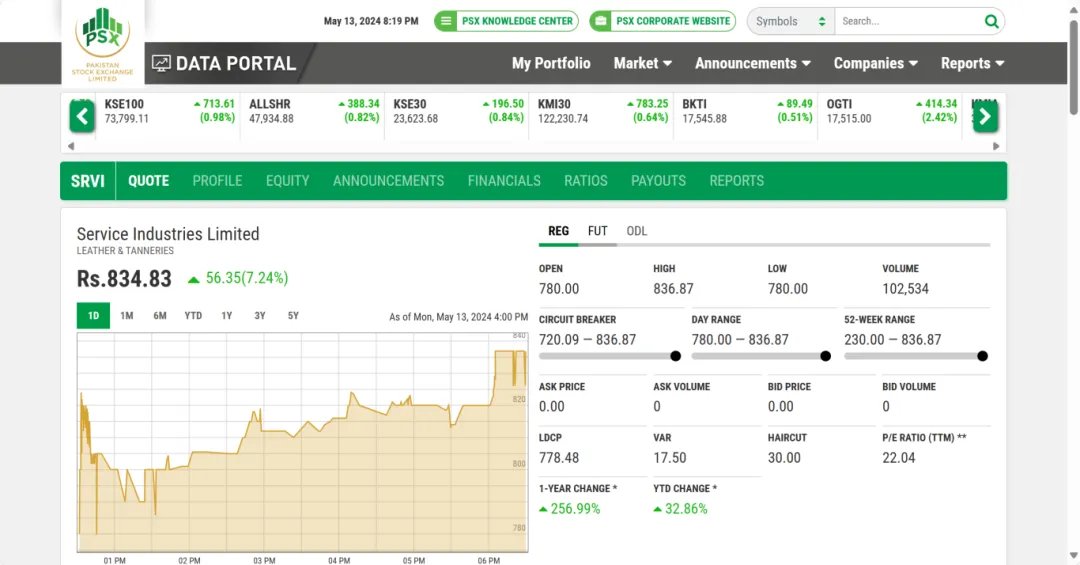Image resolution: width=1080 pixels, height=565 pixels.
Task: Click the Service Industries Limited heading
Action: (x=168, y=234)
